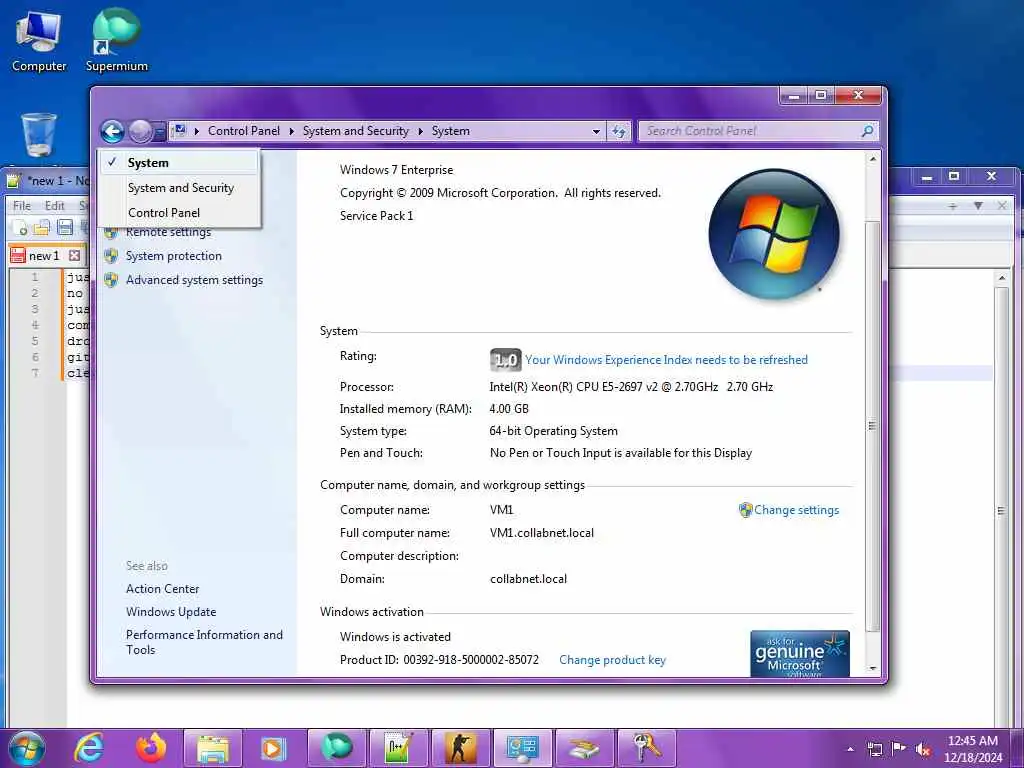The height and width of the screenshot is (768, 1024).
Task: Open Counter-Strike icon in taskbar
Action: coord(460,748)
